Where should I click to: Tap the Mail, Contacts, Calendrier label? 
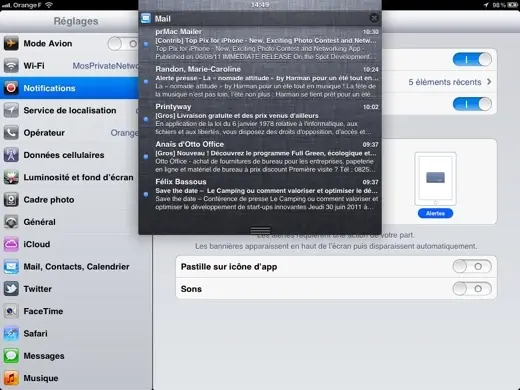pyautogui.click(x=76, y=267)
